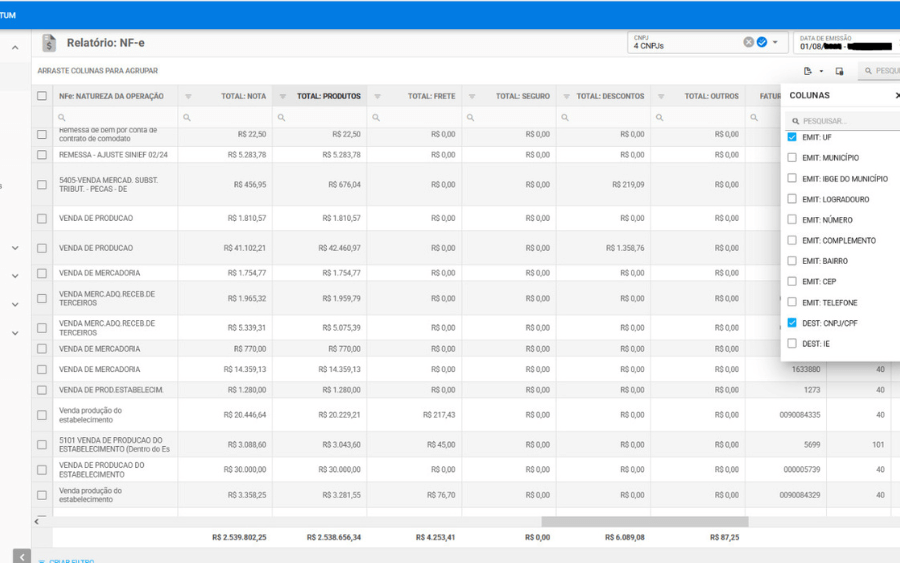Click search icon under Total: Seguro column

470,118
